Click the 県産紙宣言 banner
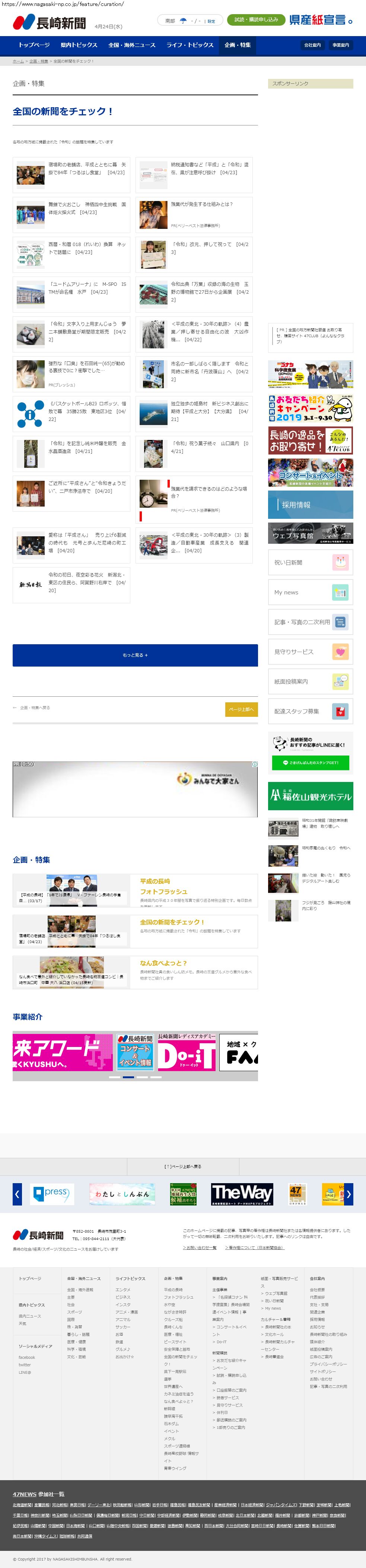This screenshot has width=366, height=1568. pos(321,20)
